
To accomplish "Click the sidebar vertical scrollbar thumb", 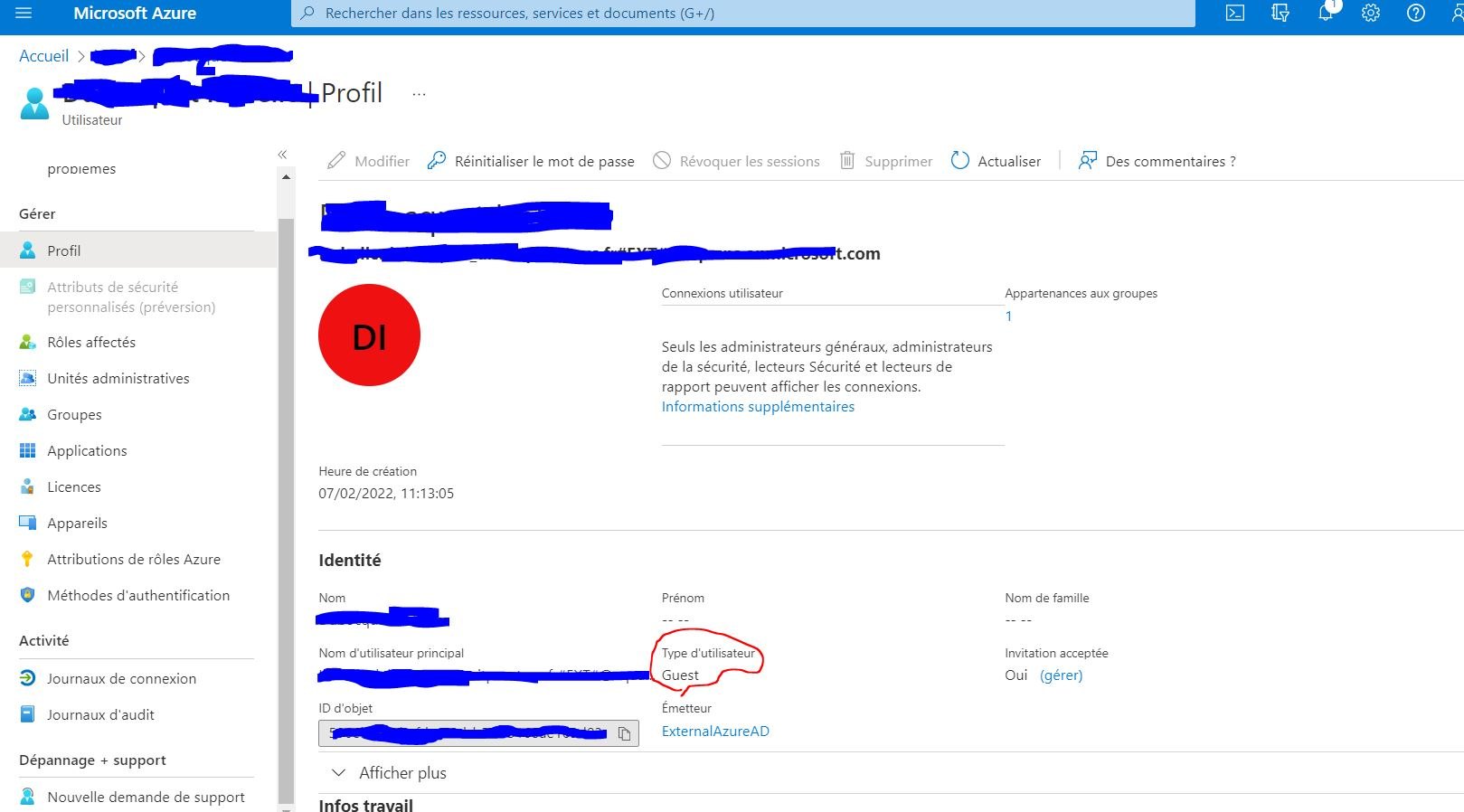I will (x=286, y=511).
